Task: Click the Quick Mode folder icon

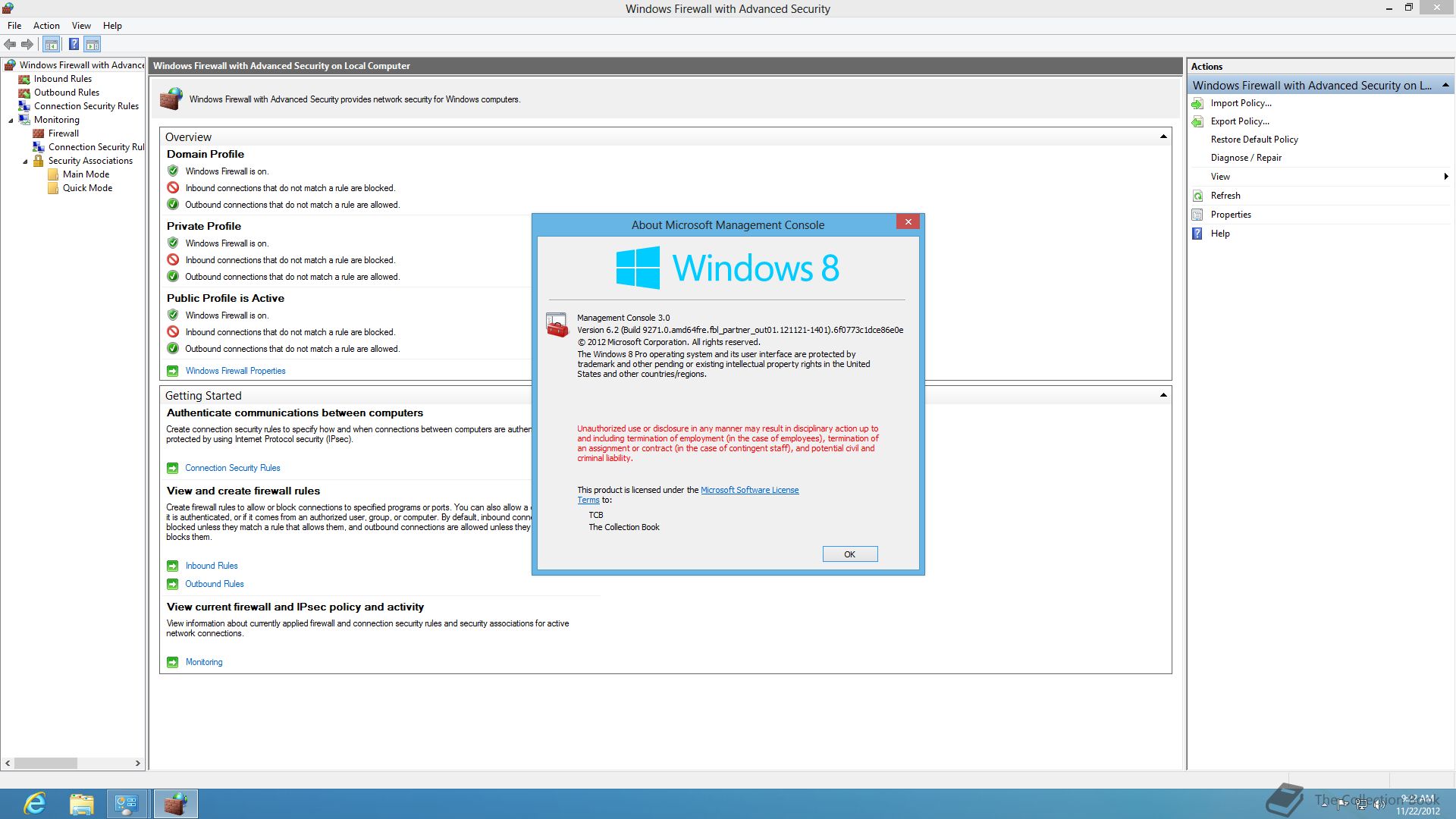Action: (x=53, y=188)
